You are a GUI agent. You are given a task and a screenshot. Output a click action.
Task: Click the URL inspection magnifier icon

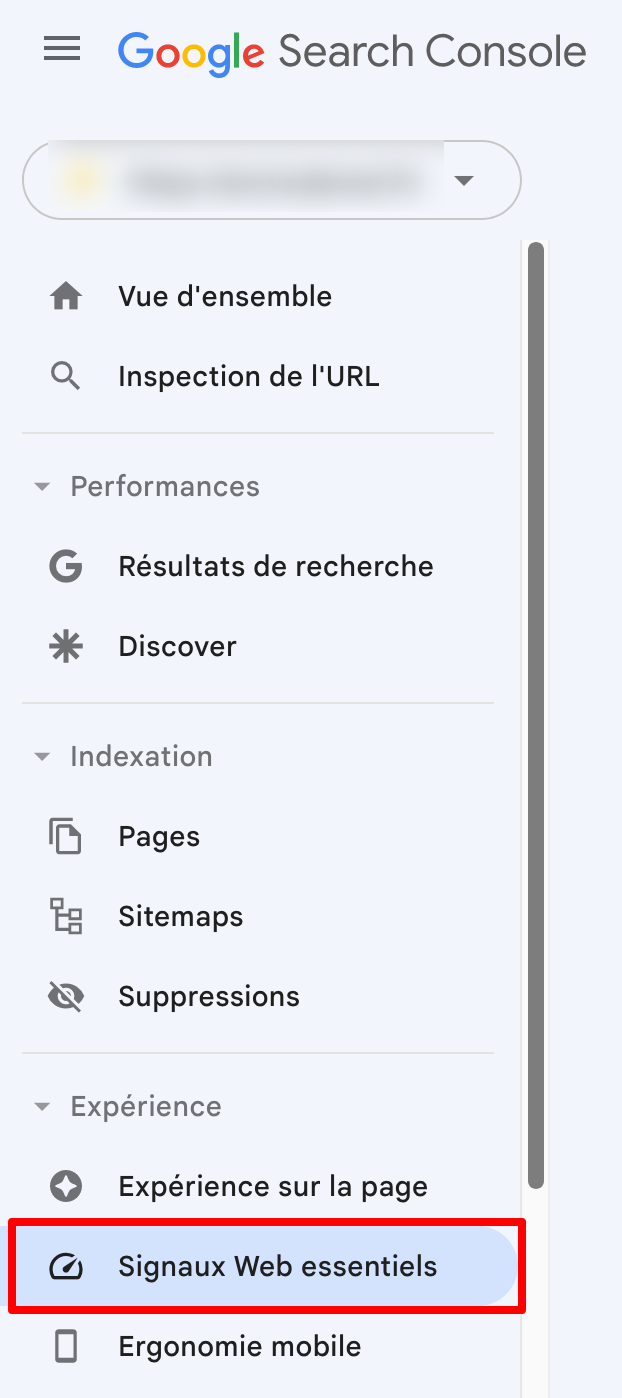click(x=64, y=376)
